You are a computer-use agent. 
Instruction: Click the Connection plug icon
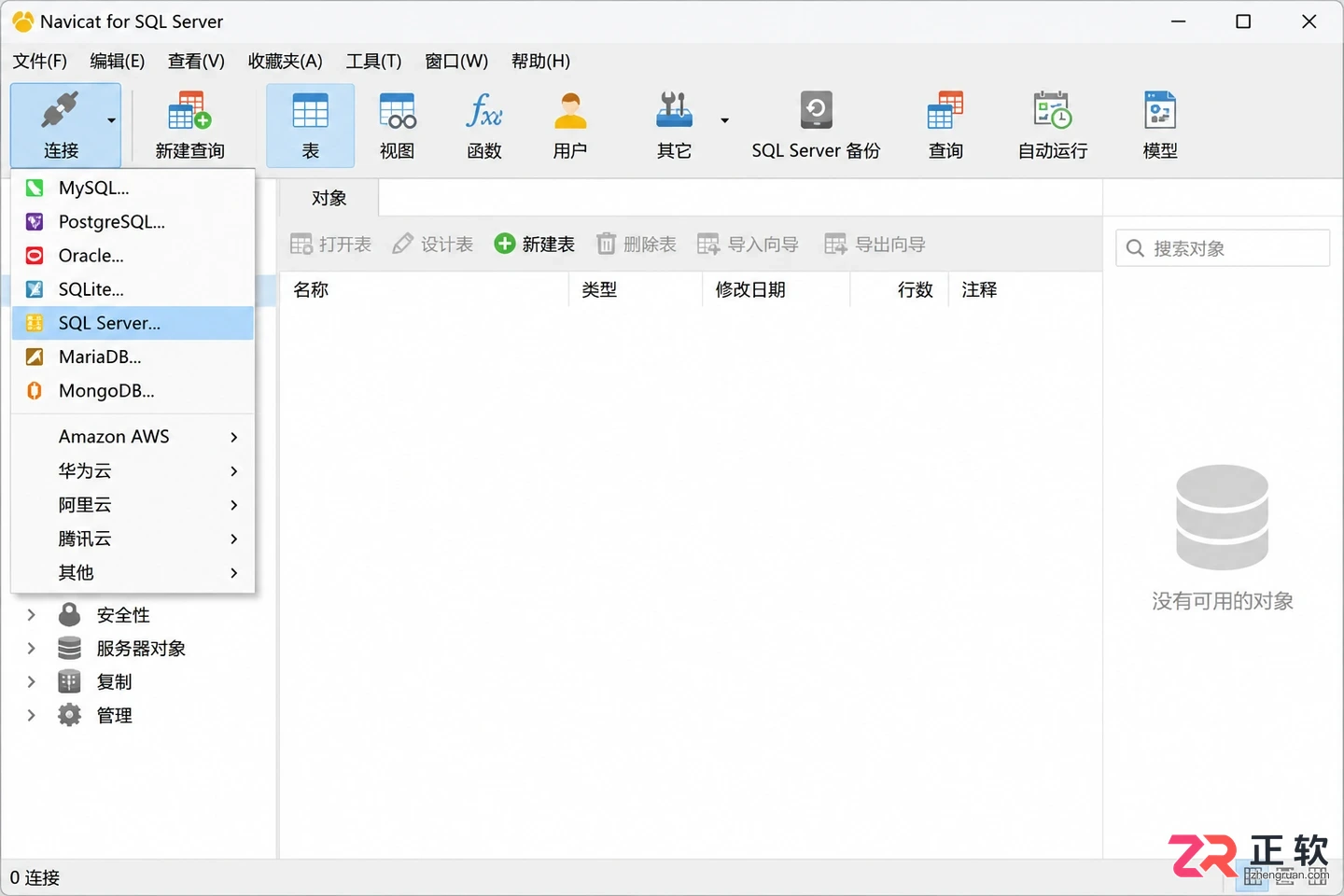coord(60,111)
